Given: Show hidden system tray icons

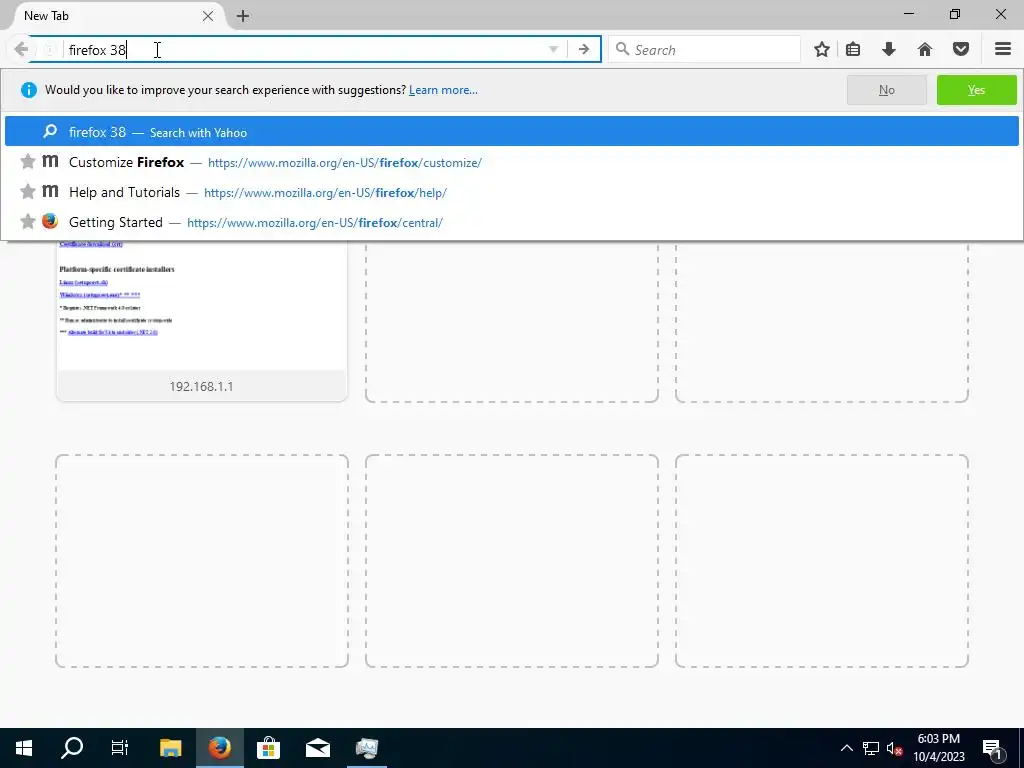Looking at the screenshot, I should [846, 748].
